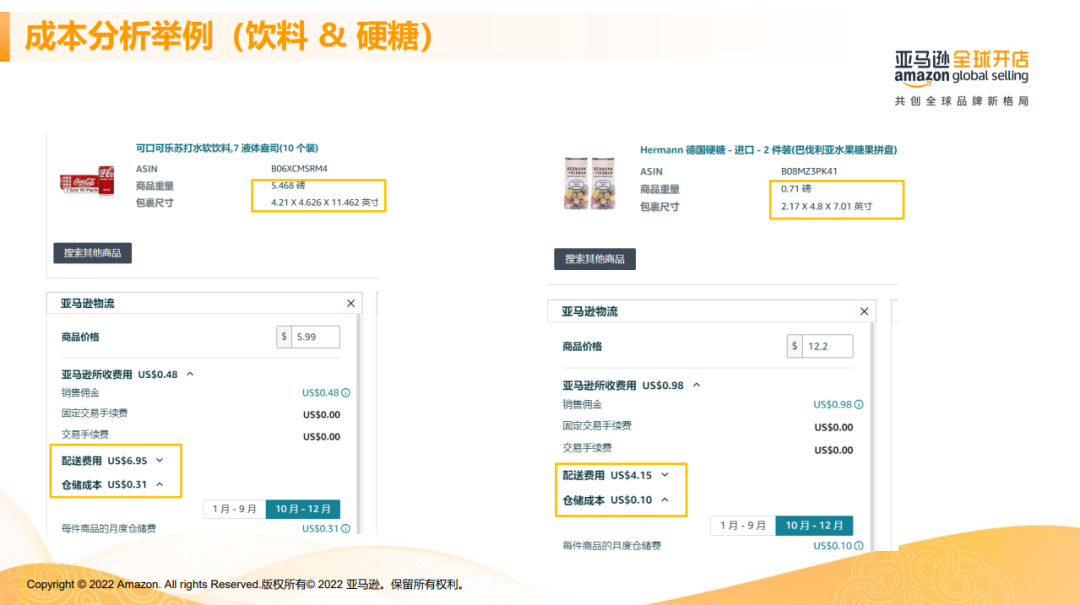Click 搜索其他商品 button under Hermann candy

594,259
